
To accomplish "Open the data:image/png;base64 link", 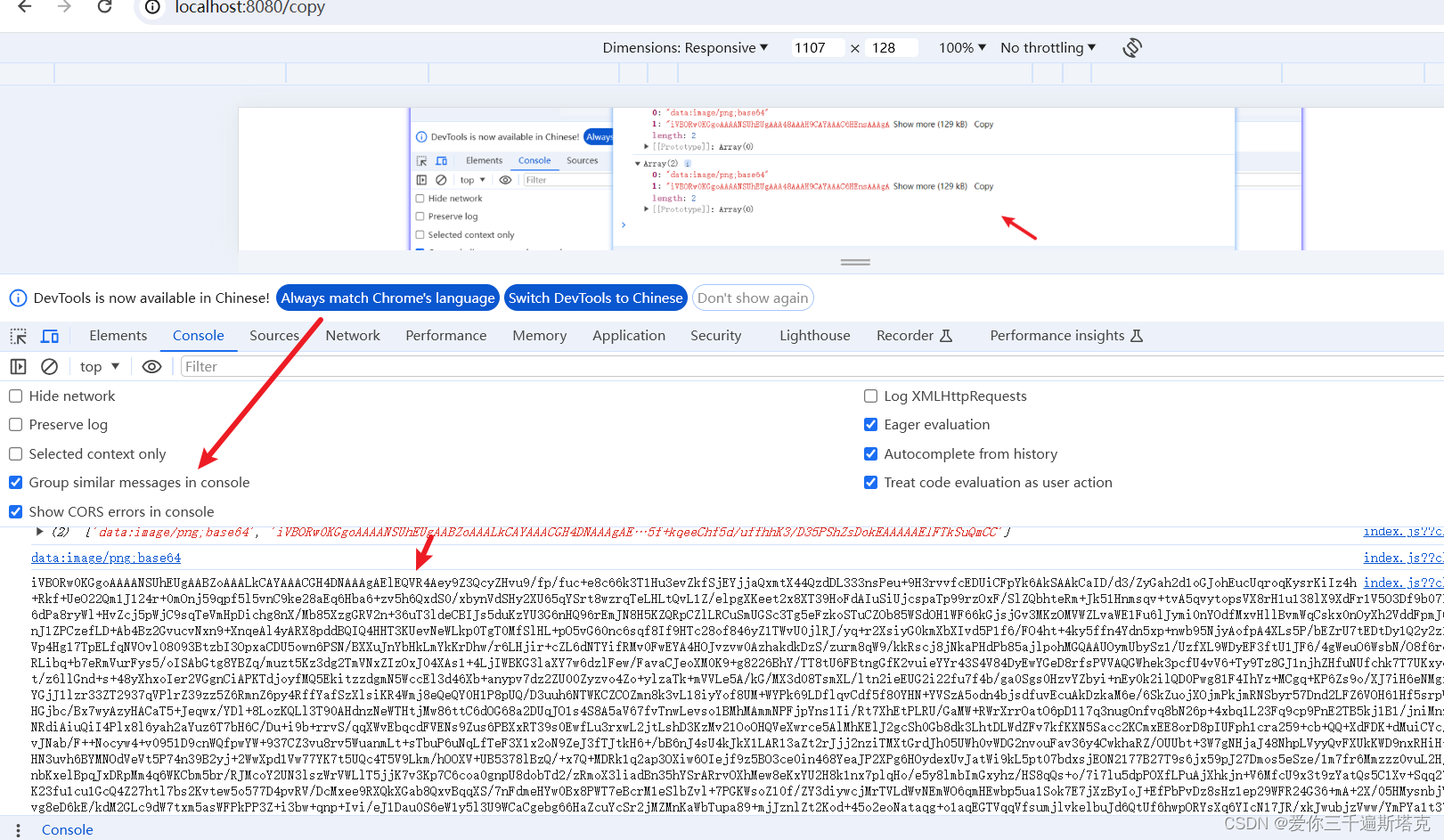I will (105, 558).
